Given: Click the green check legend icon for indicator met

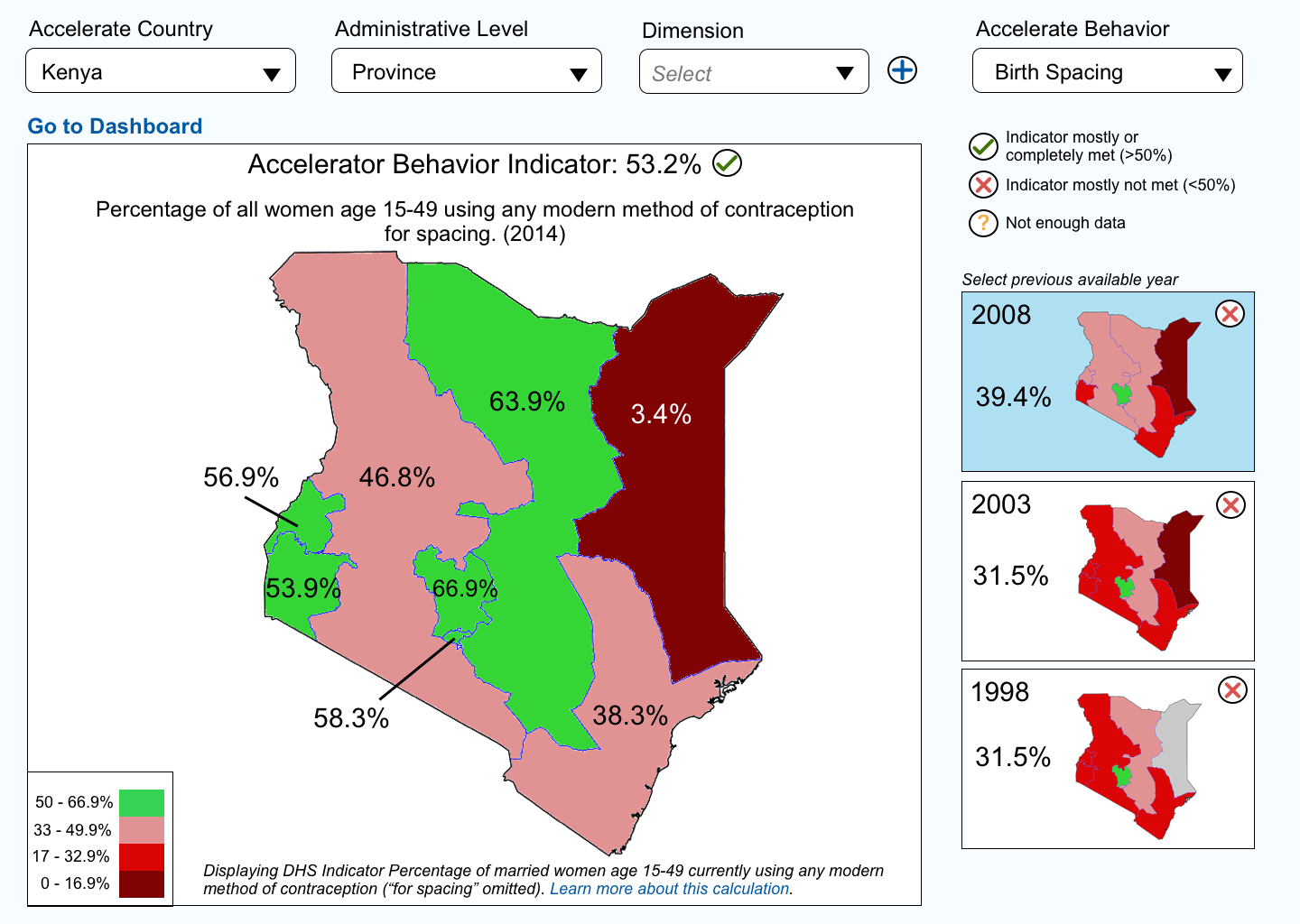Looking at the screenshot, I should tap(983, 146).
